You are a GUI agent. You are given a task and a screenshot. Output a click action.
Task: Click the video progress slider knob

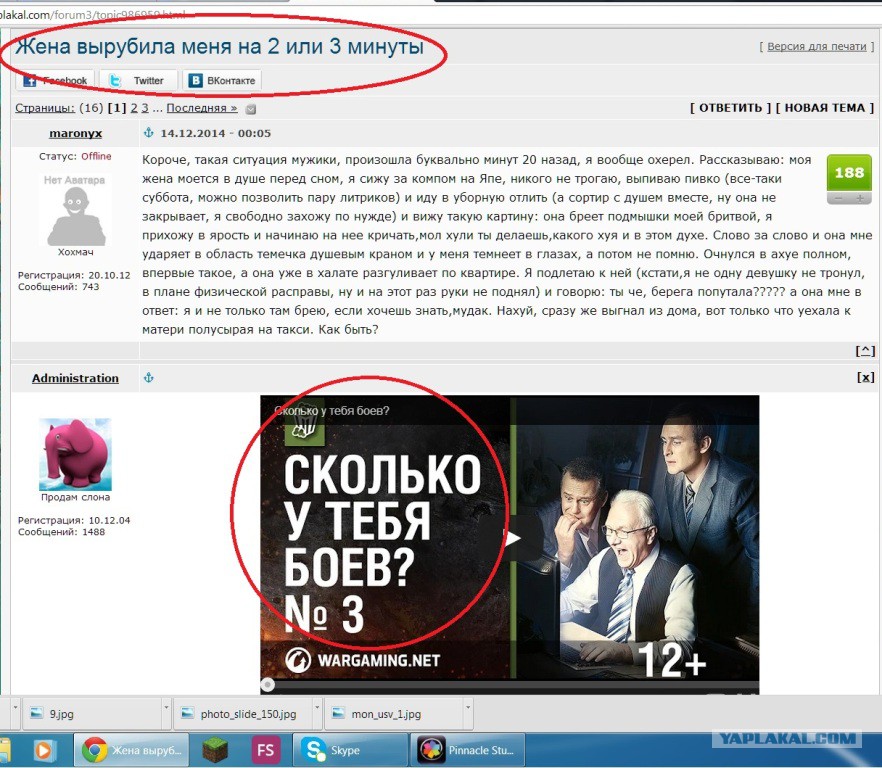[268, 685]
